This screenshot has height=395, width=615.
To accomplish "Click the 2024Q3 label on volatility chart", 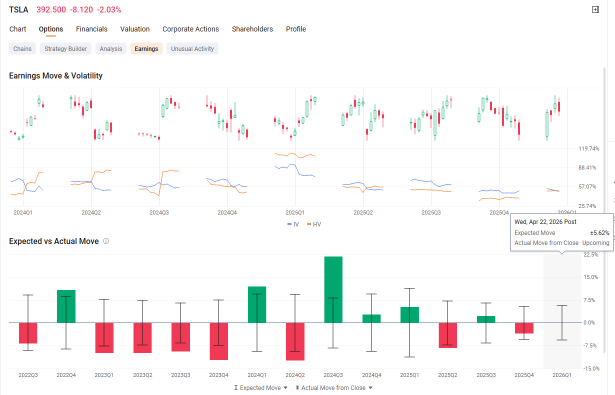I will (x=159, y=213).
